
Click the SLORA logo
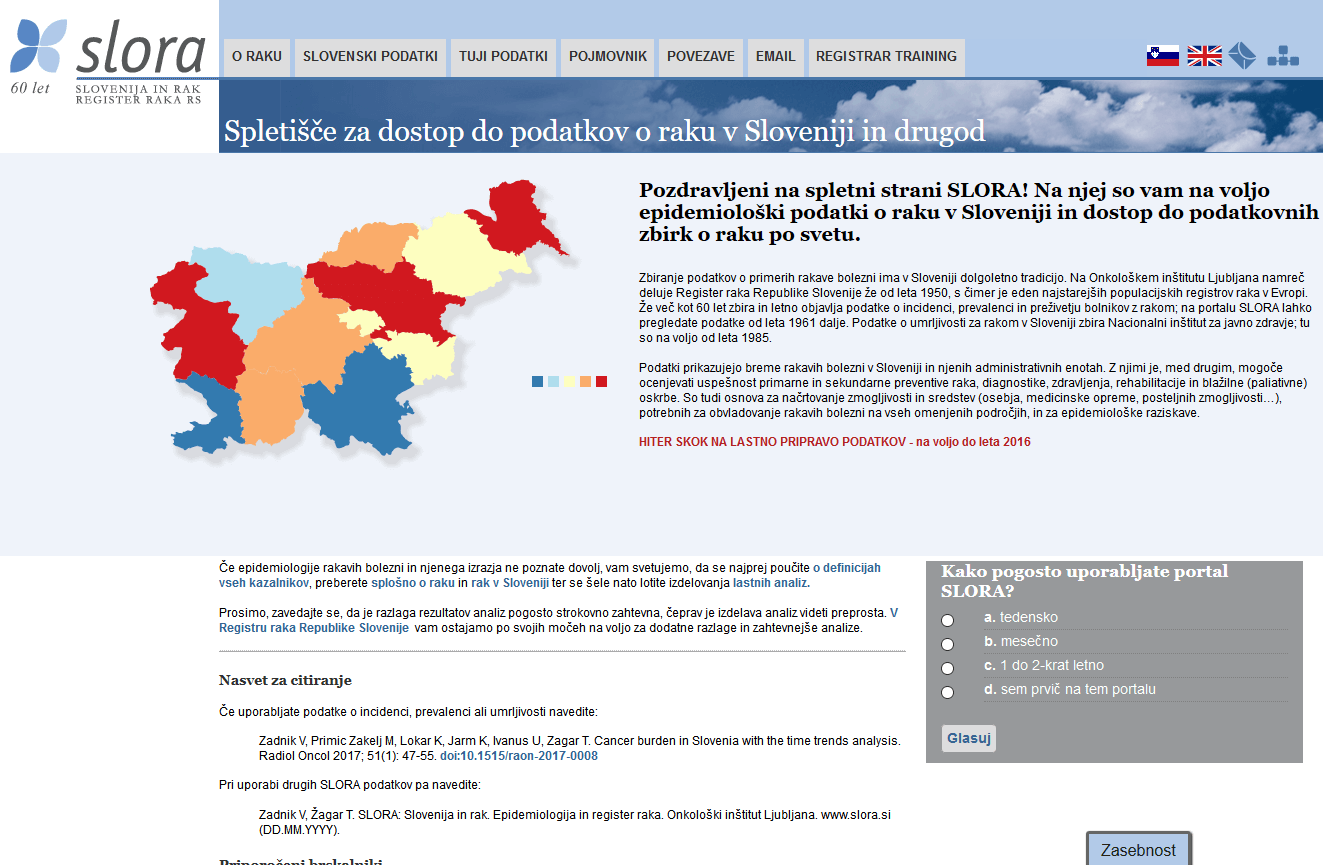(108, 60)
